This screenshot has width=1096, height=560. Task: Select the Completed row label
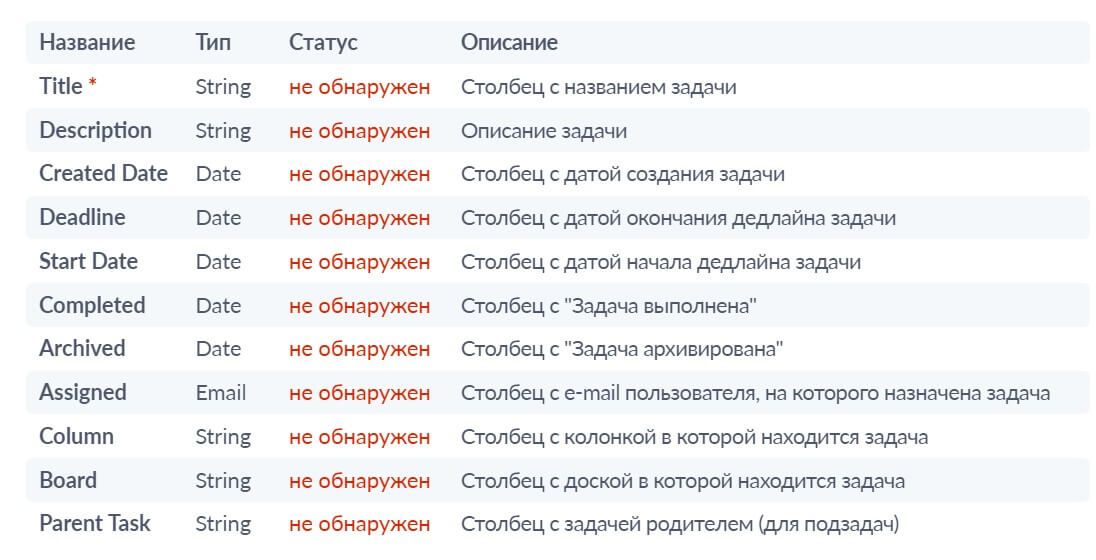(x=92, y=305)
